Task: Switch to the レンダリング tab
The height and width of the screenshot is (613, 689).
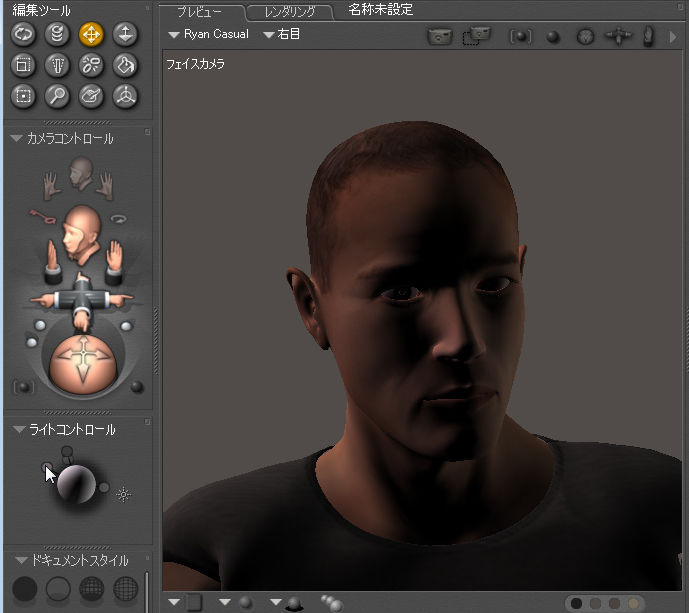Action: click(x=290, y=12)
